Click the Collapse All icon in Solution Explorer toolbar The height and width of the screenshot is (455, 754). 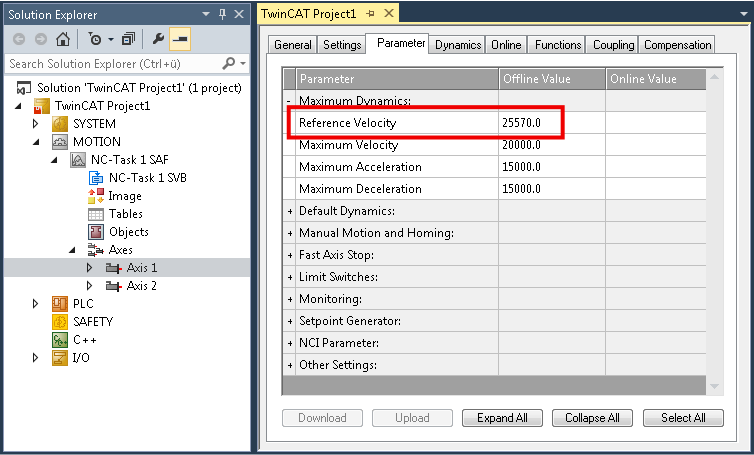(128, 39)
